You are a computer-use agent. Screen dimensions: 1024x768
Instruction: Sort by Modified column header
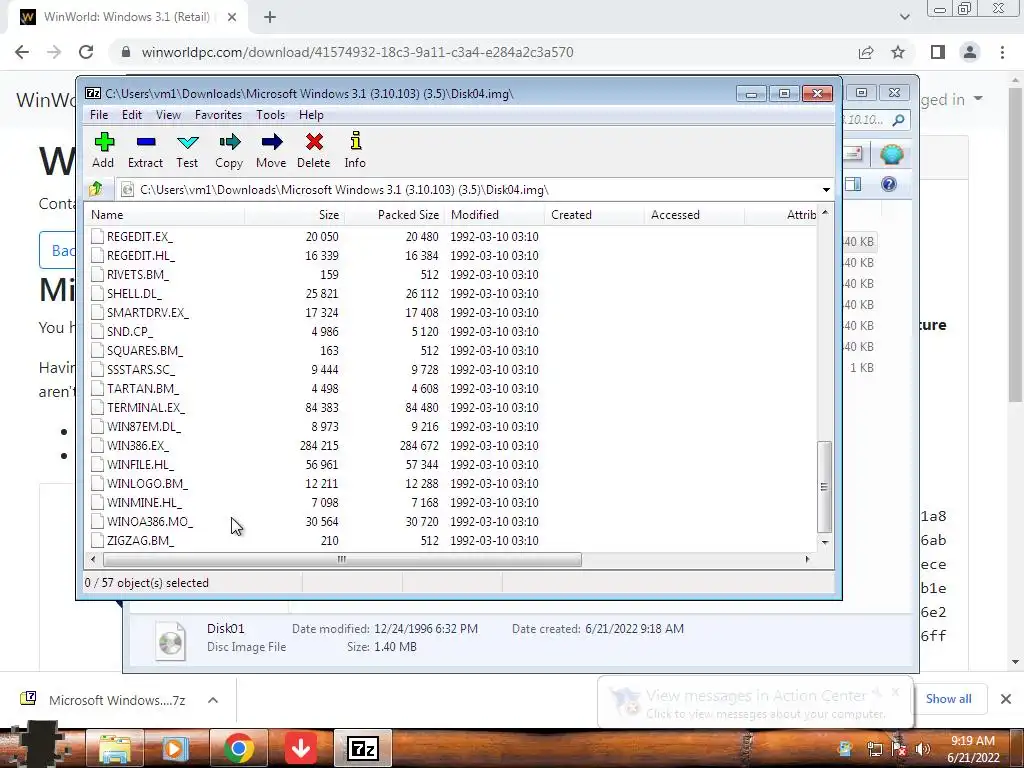pos(494,215)
